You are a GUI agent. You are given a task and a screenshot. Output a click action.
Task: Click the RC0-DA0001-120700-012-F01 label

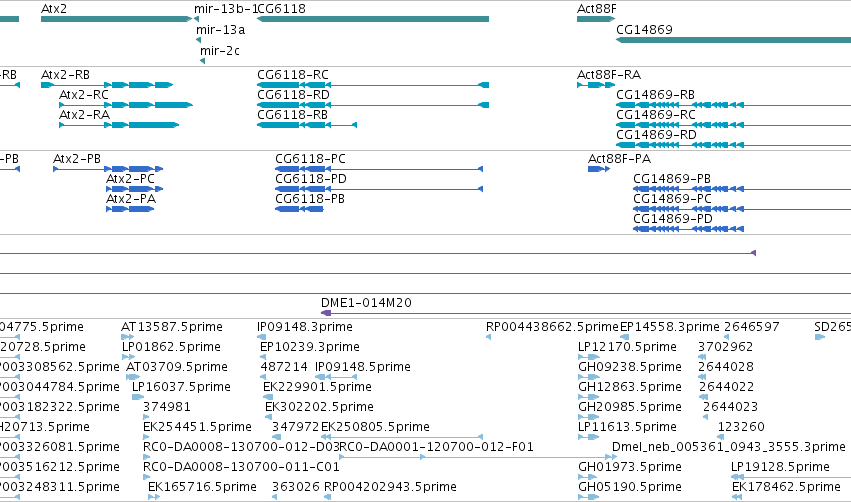tap(436, 448)
